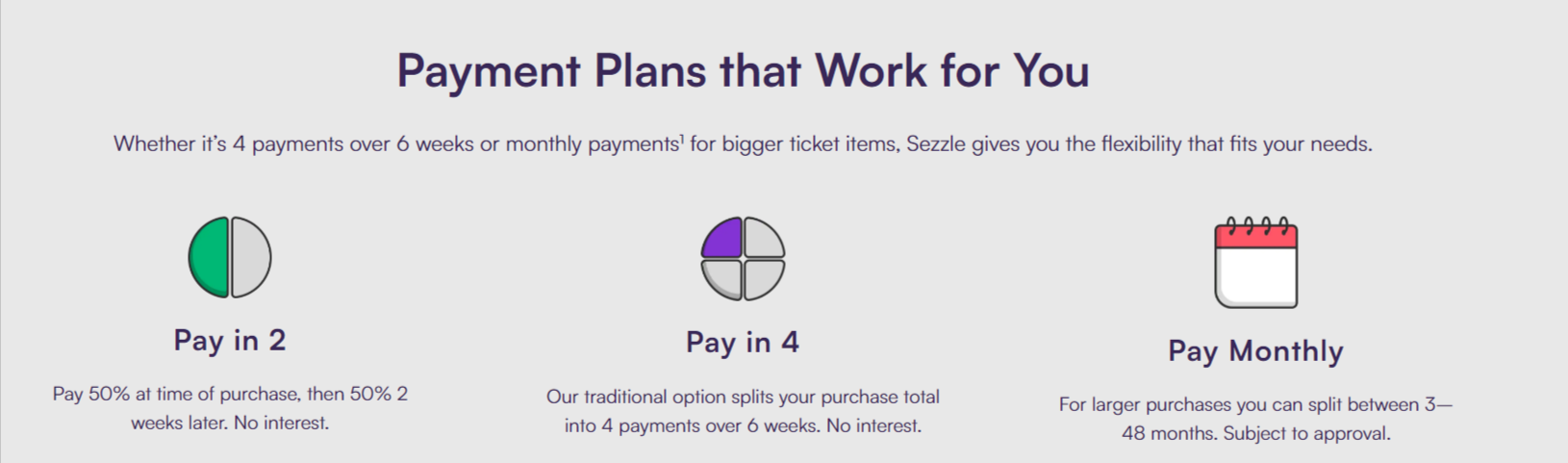Open the "Pay in 4" plan title
The image size is (1568, 463).
743,342
